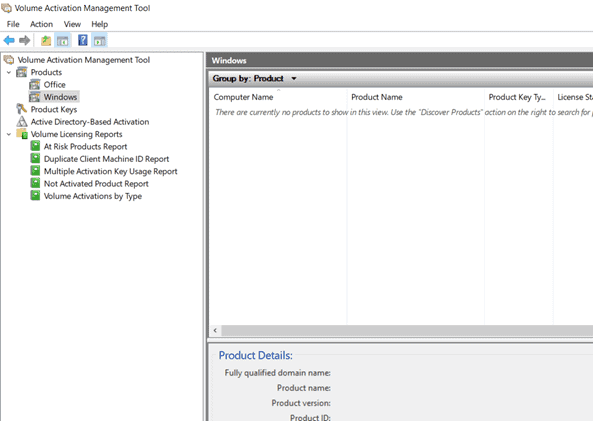
Task: Select the Products tree item
Action: coord(46,72)
